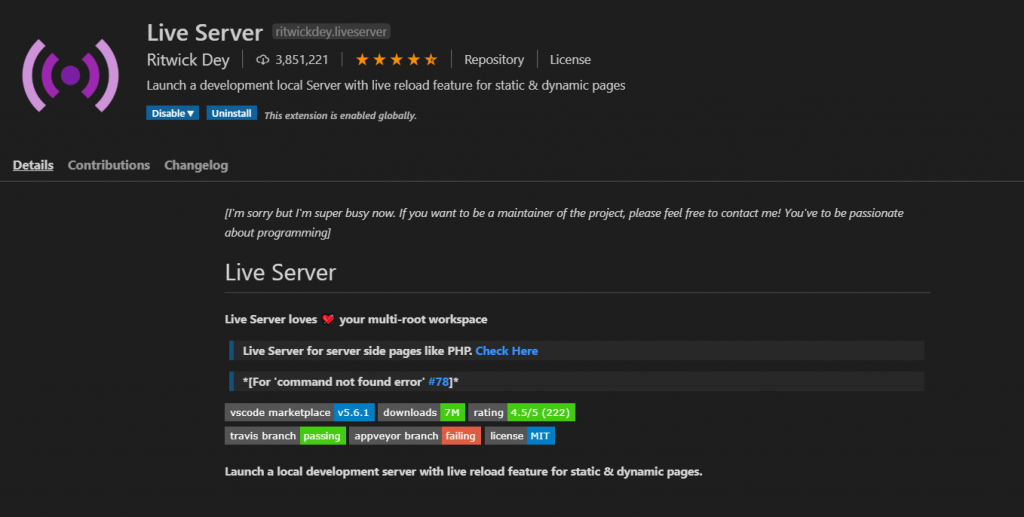Open the Disable dropdown button

pyautogui.click(x=172, y=113)
